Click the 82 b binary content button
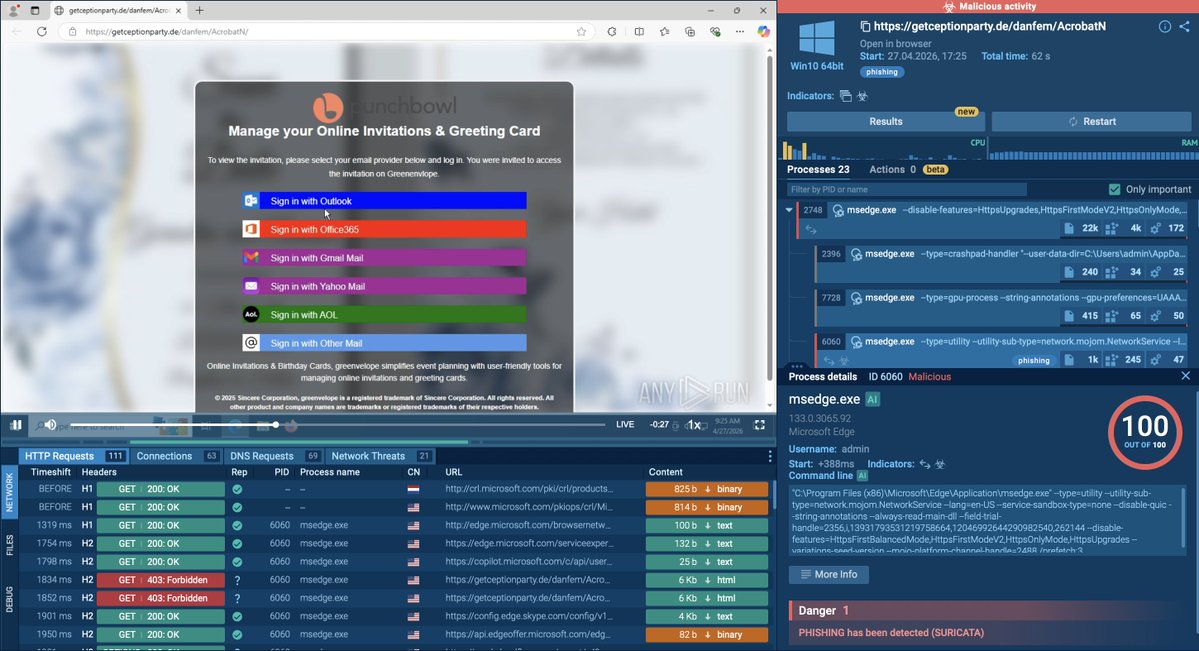Screen dimensions: 1199x651 pyautogui.click(x=707, y=634)
